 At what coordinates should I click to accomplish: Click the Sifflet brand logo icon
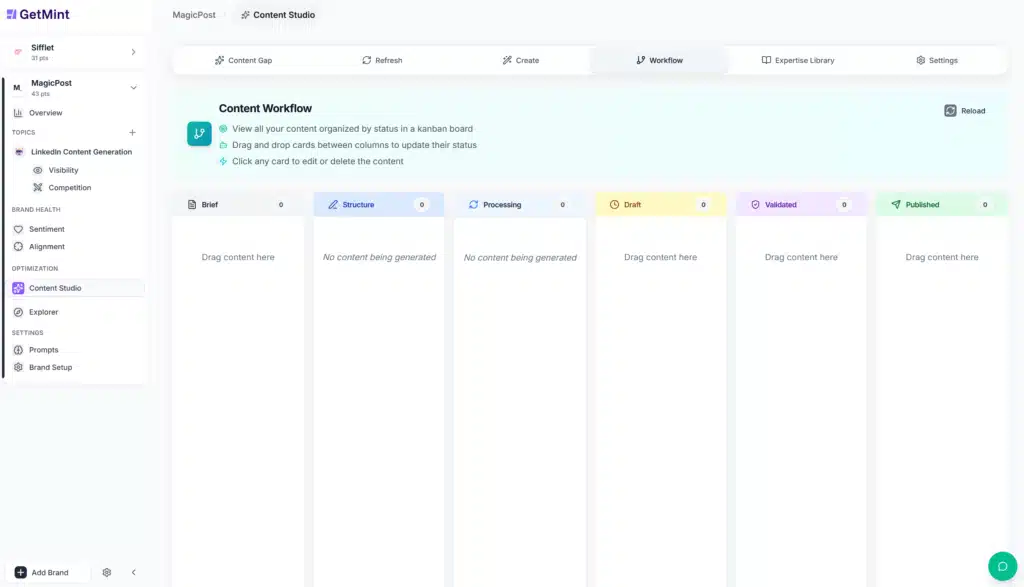click(18, 52)
